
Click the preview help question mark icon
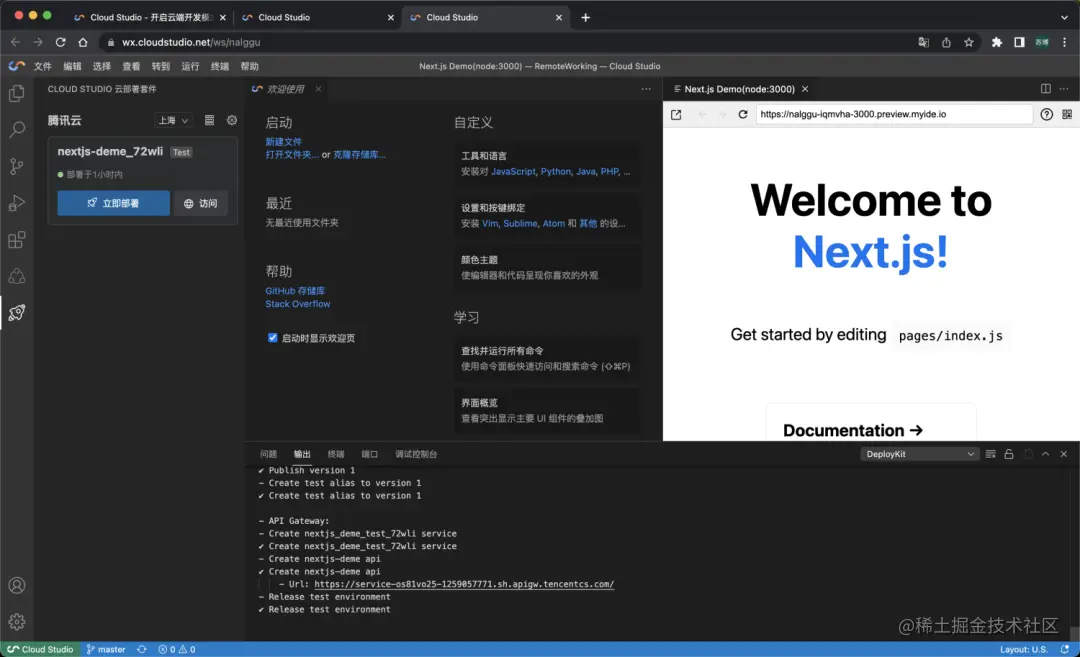(x=1046, y=114)
